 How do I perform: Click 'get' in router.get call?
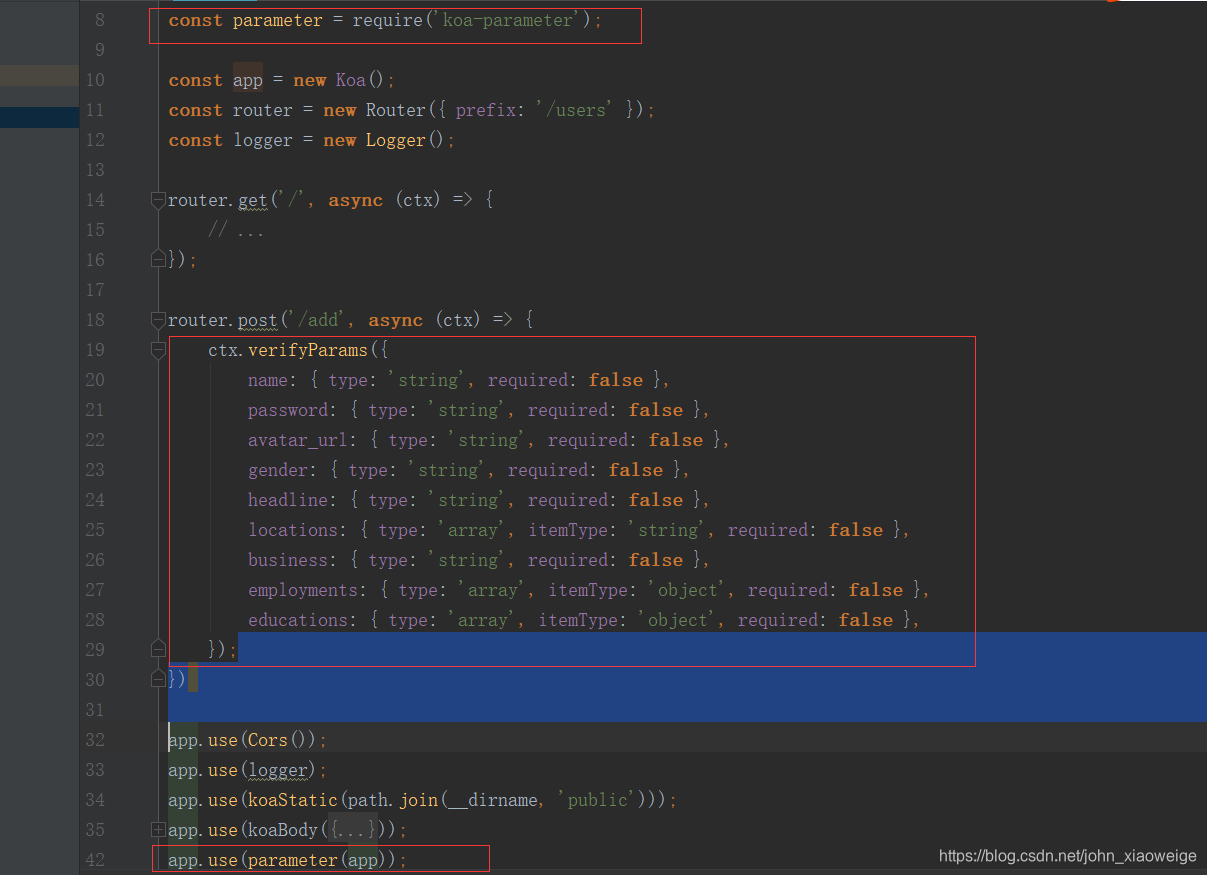[x=253, y=200]
